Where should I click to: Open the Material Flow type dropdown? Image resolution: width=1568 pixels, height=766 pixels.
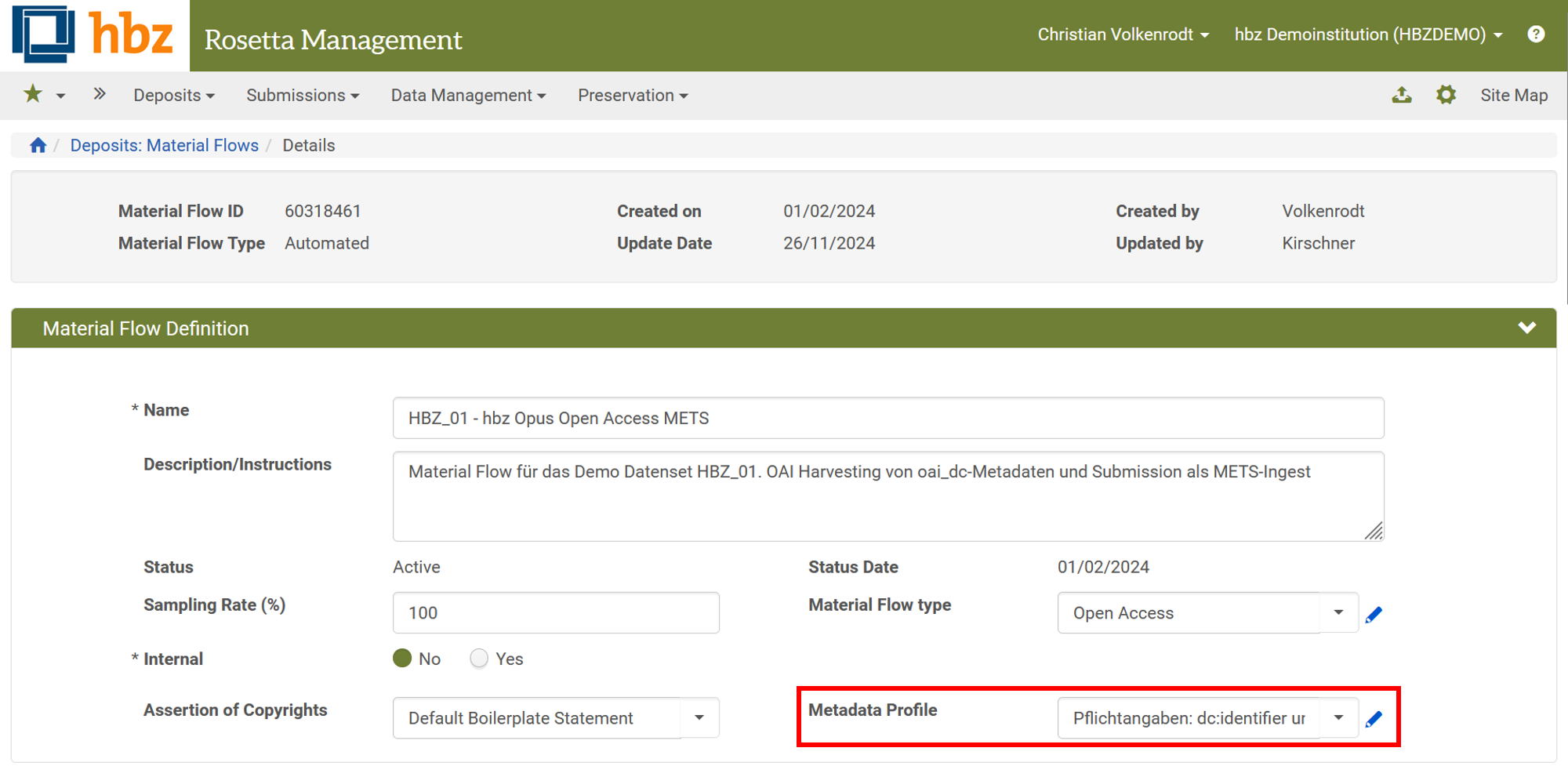[1337, 613]
